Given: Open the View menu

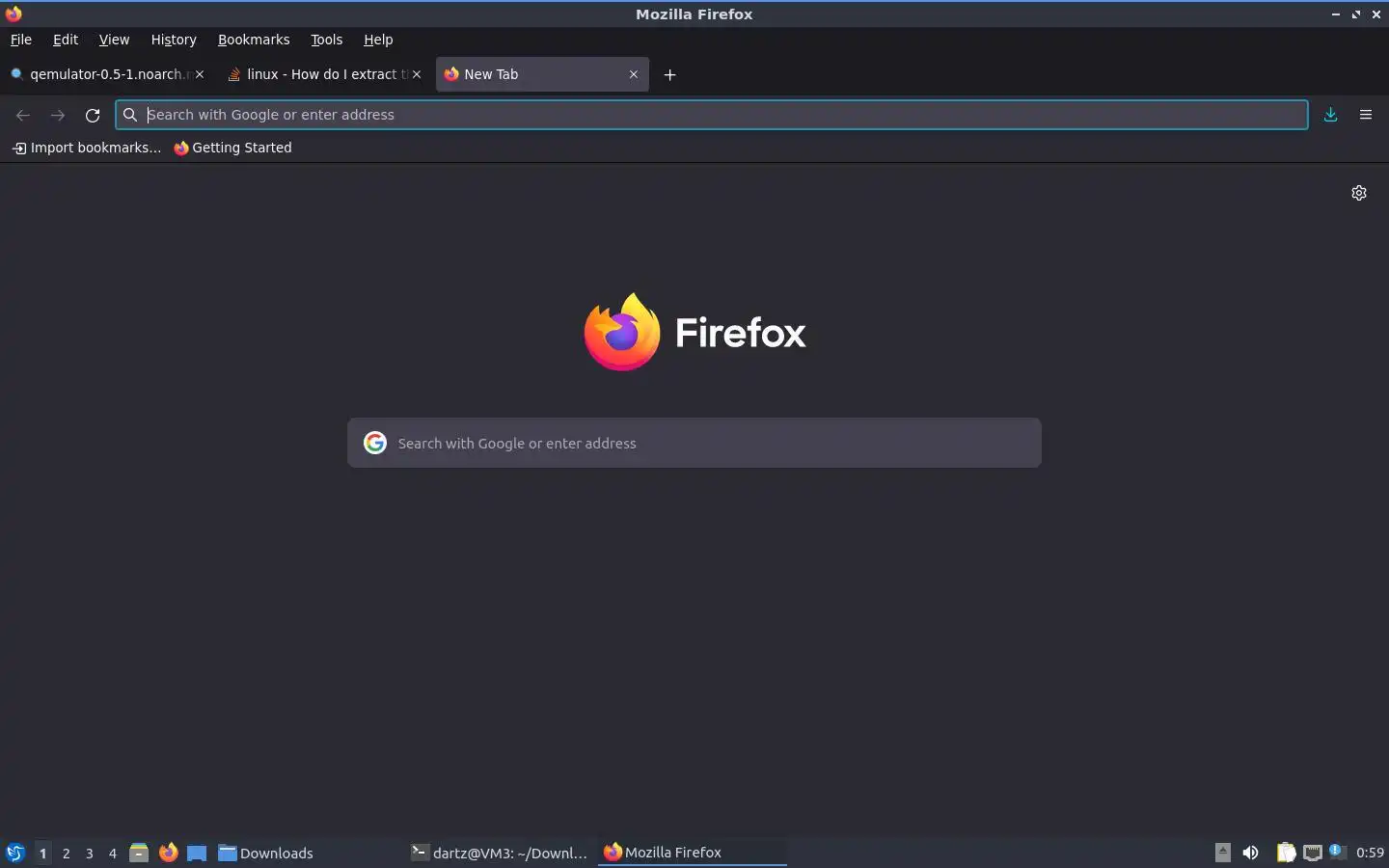Looking at the screenshot, I should pyautogui.click(x=114, y=40).
